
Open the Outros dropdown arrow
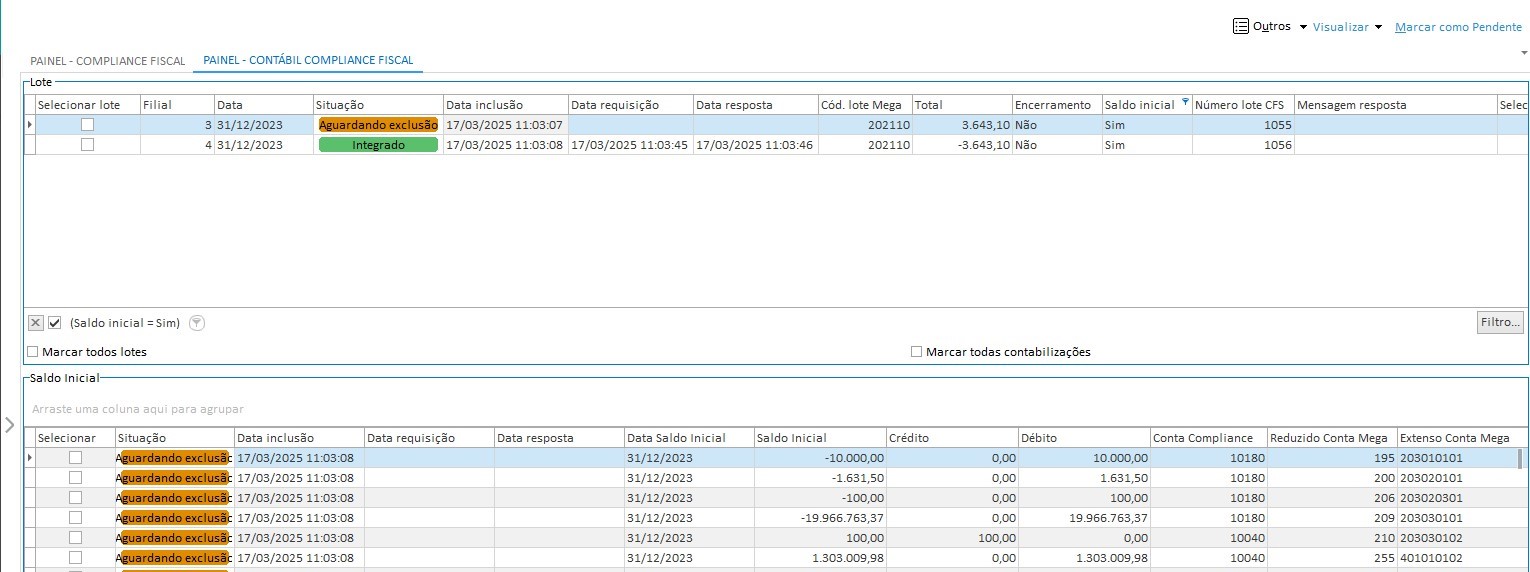point(1303,27)
